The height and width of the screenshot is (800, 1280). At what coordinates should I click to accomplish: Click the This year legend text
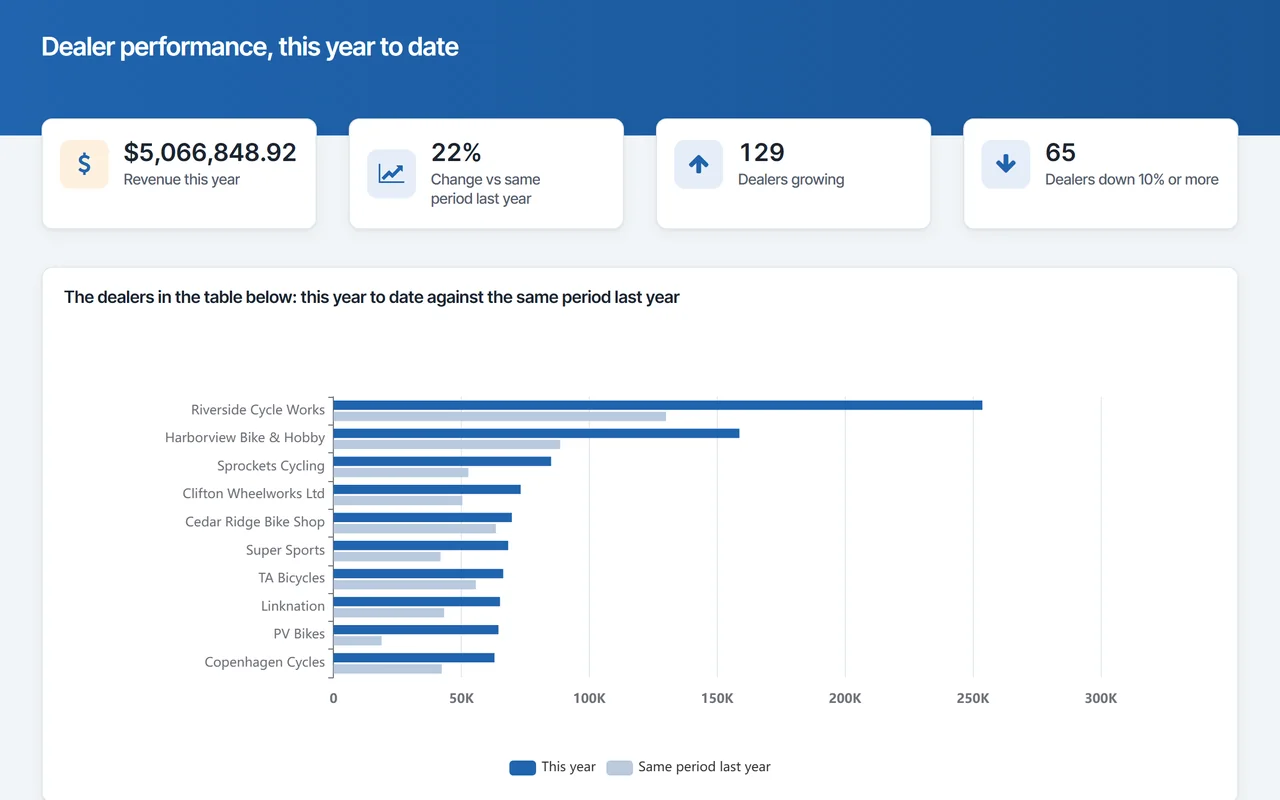click(x=568, y=767)
